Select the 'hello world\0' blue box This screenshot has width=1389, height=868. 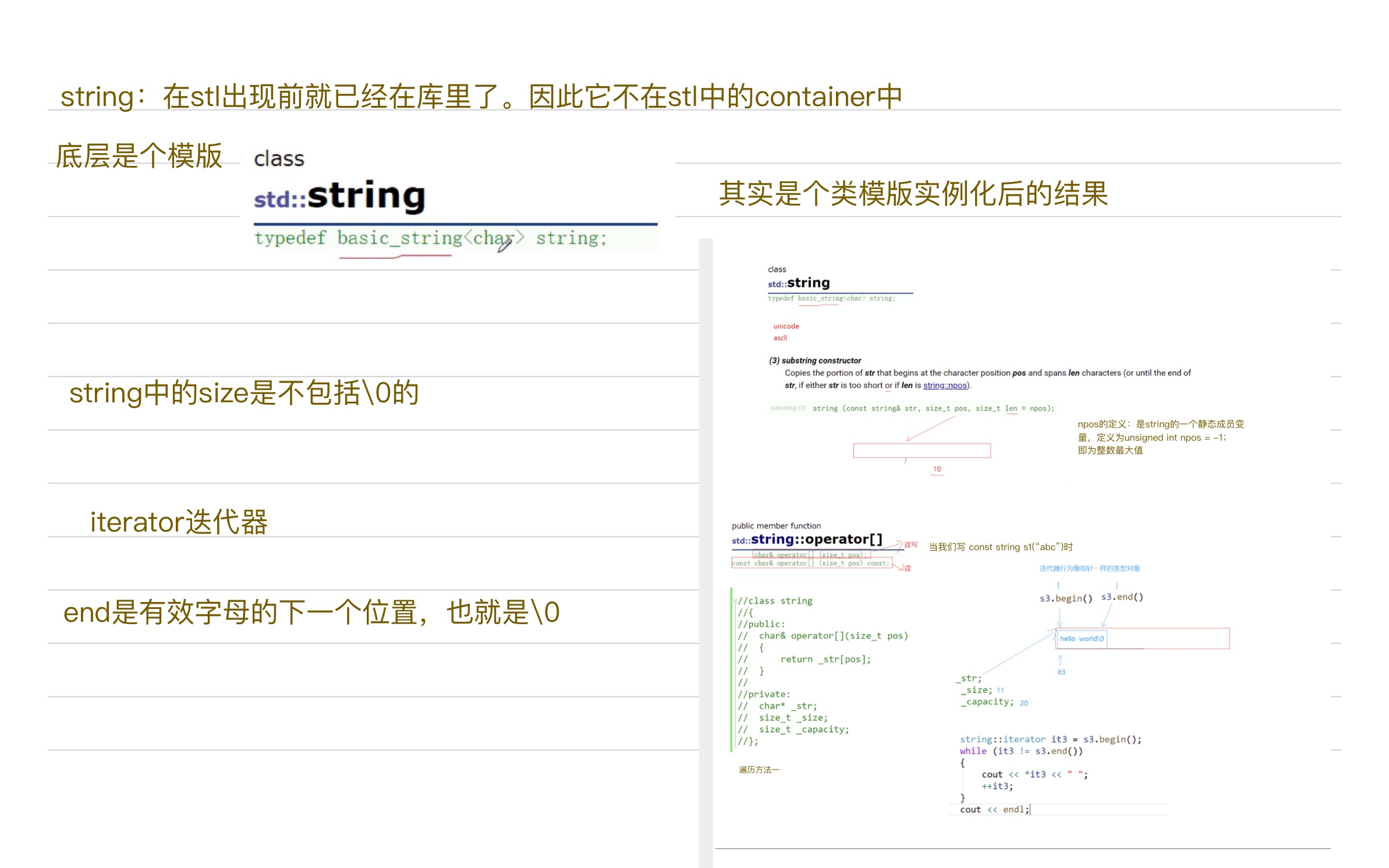click(x=1081, y=639)
